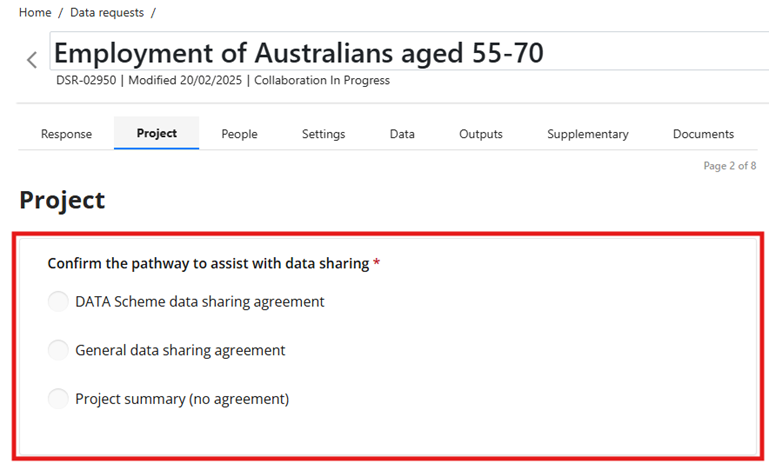Click the request title input field
The height and width of the screenshot is (463, 769).
[409, 51]
